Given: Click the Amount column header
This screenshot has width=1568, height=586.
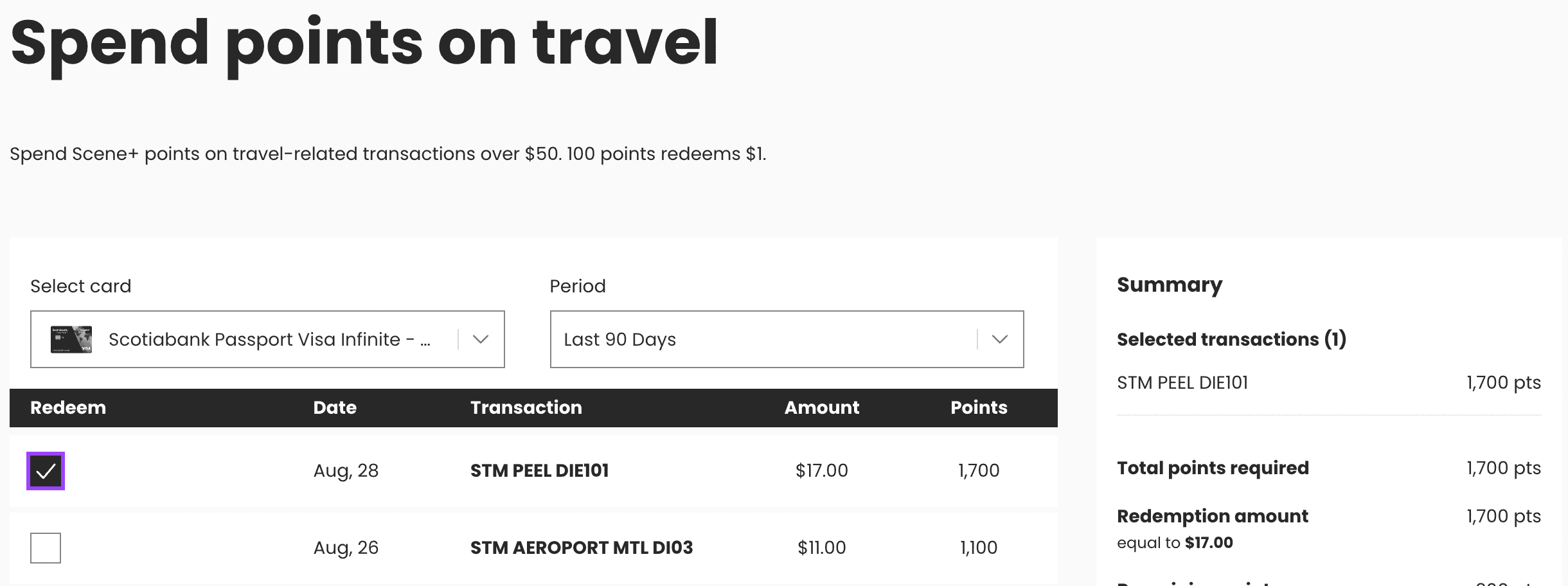Looking at the screenshot, I should point(821,407).
